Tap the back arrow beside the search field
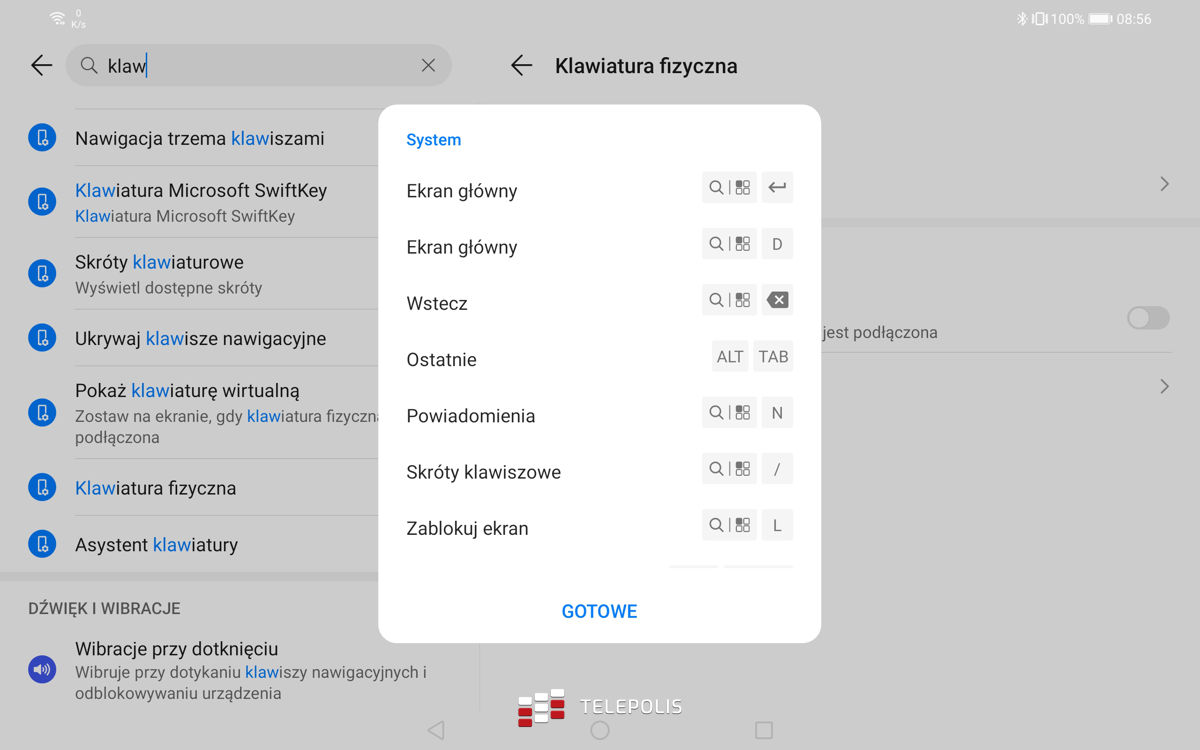The width and height of the screenshot is (1200, 750). pos(41,66)
